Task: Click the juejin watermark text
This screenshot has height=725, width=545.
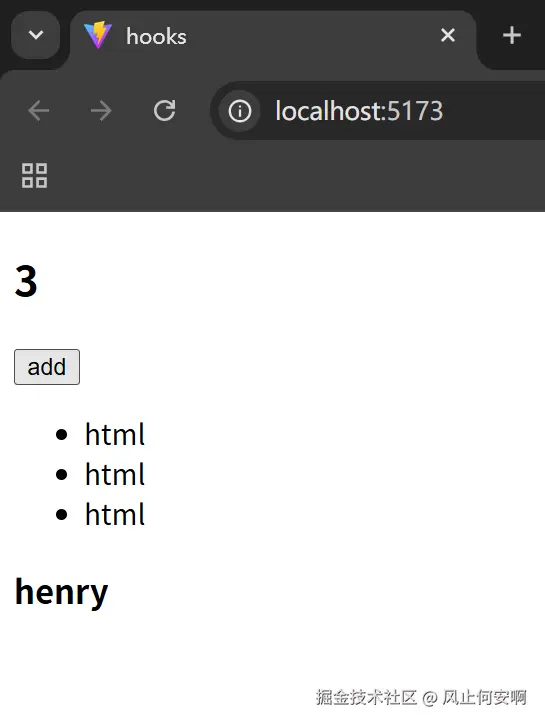Action: (x=421, y=697)
